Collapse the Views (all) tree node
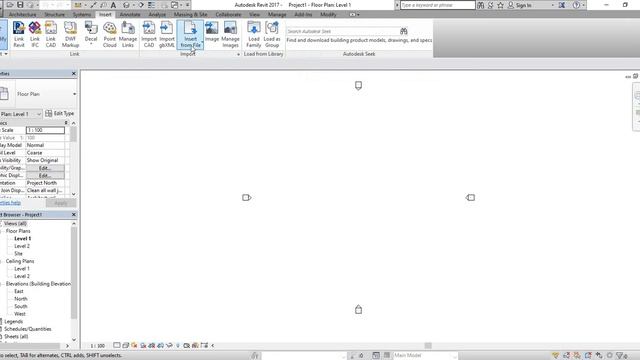 [x=1, y=224]
